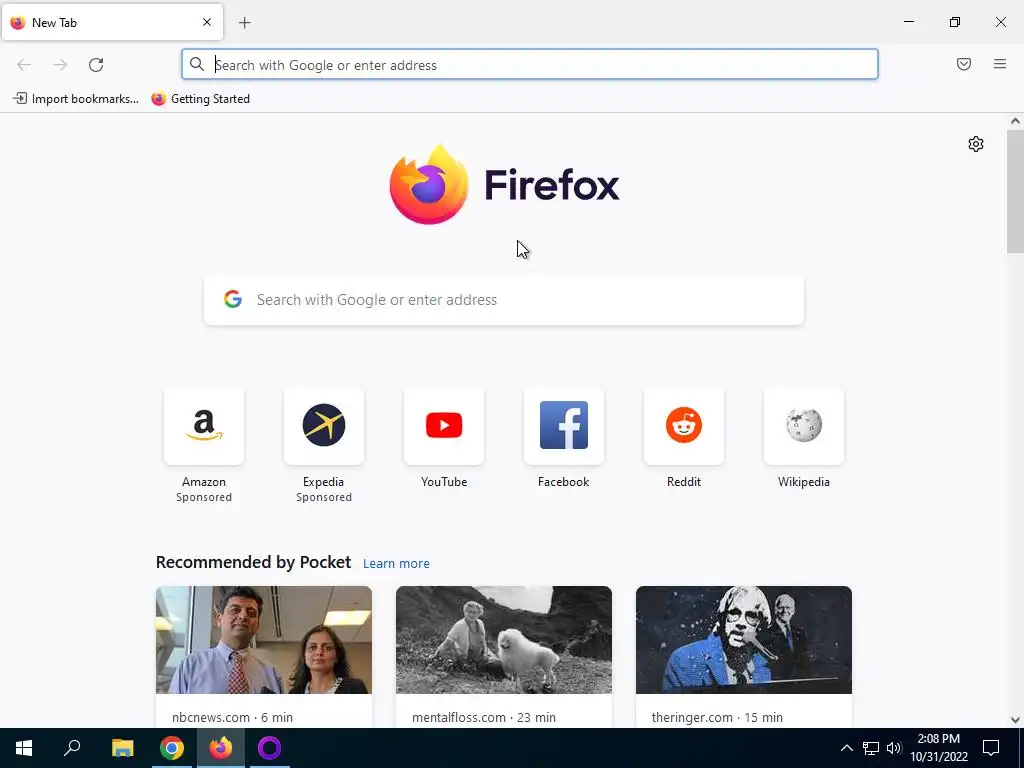Click the magnifier icon in address bar
This screenshot has height=768, width=1024.
(197, 64)
